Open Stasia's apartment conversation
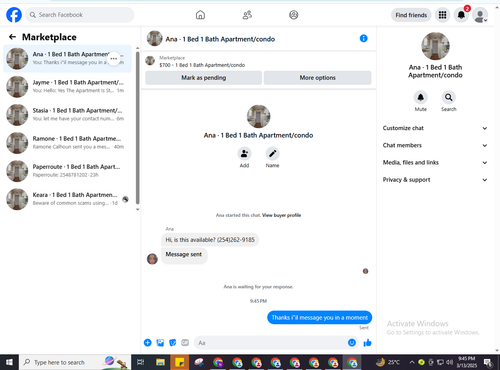 68,115
